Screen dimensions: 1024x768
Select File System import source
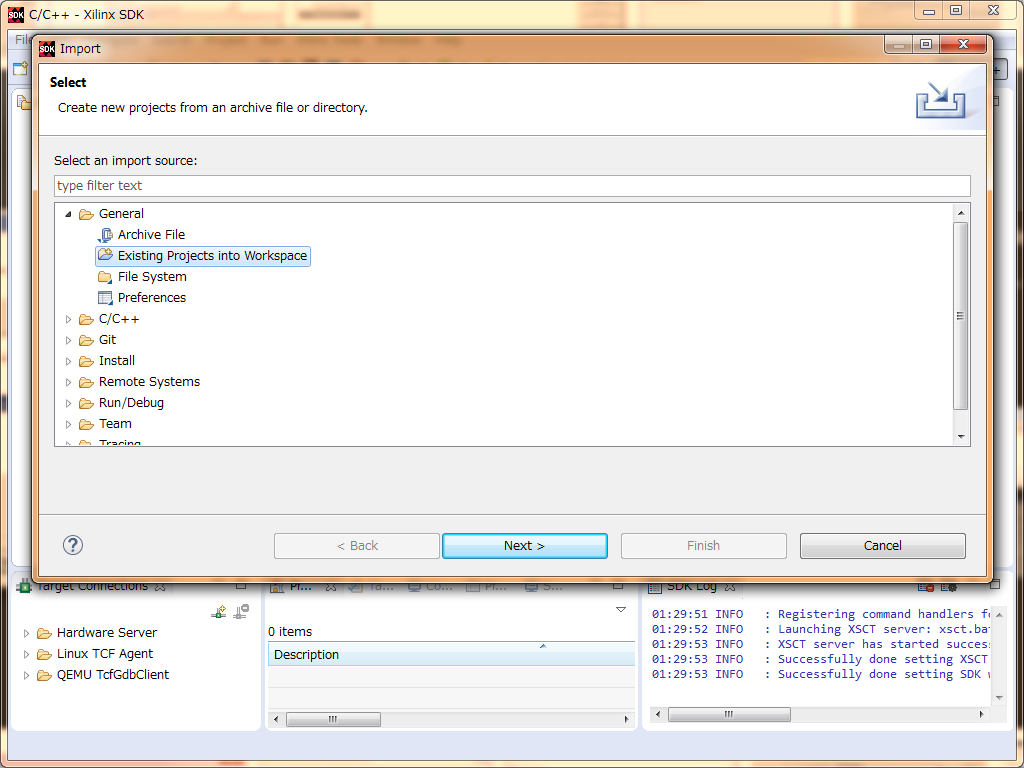coord(152,276)
